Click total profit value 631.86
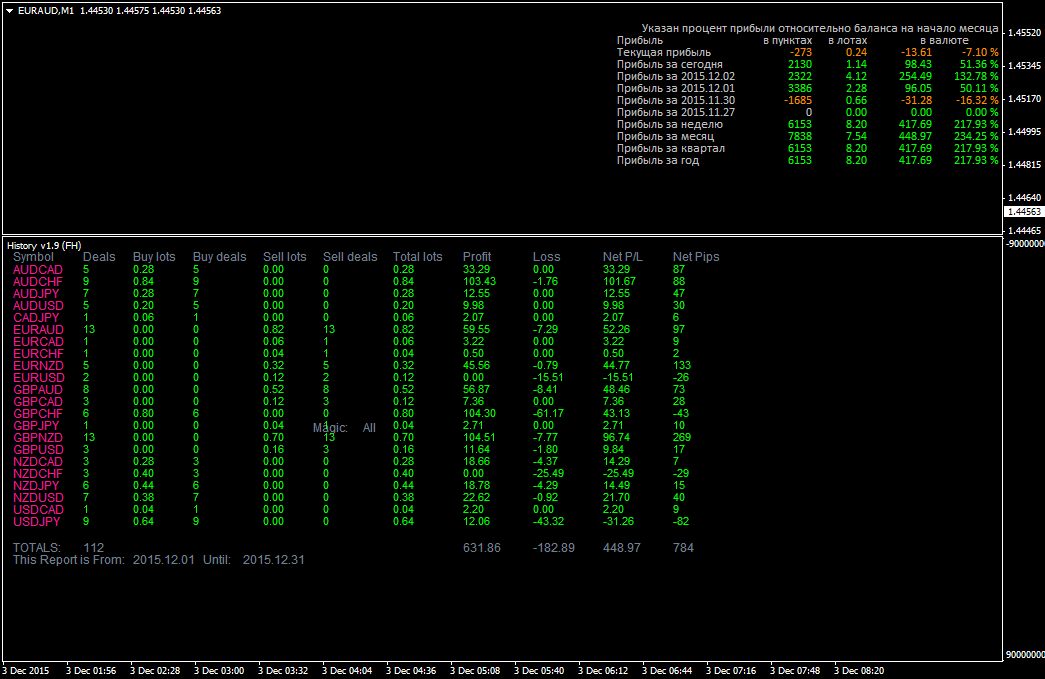Screen dimensions: 1045x679 click(482, 548)
